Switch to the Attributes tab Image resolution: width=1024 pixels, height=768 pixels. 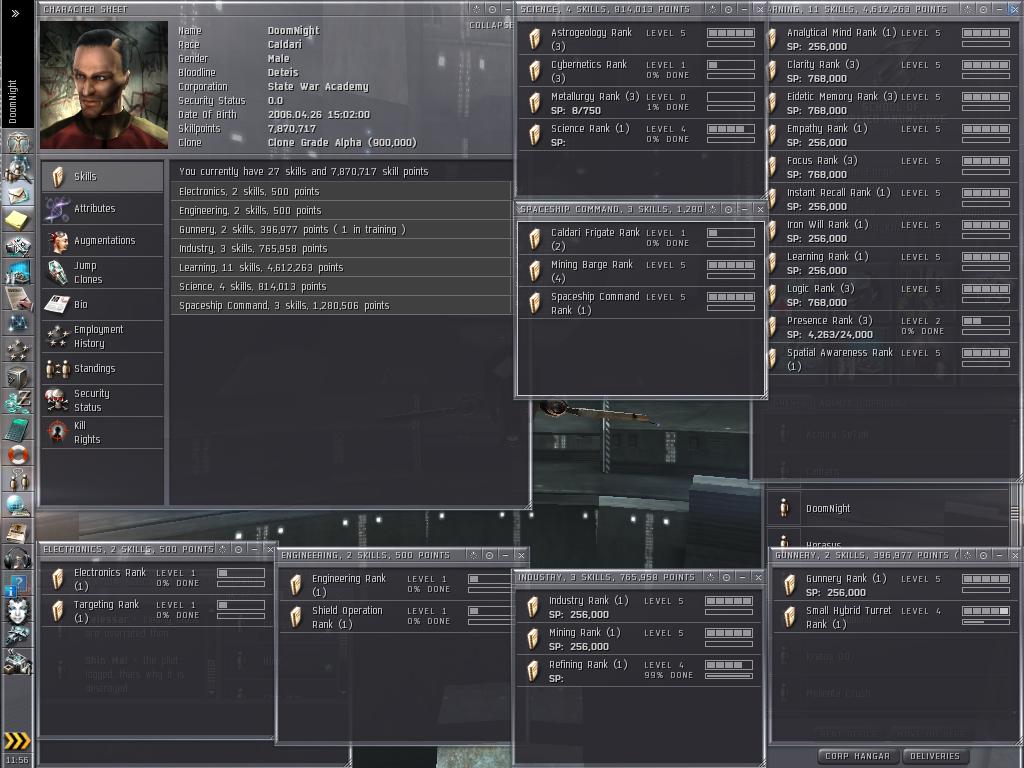pos(103,208)
